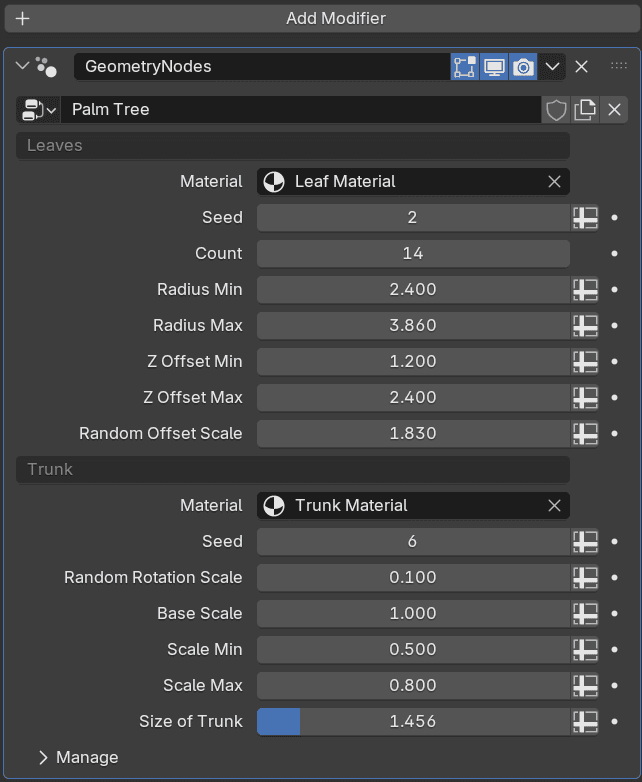Viewport: 642px width, 782px height.
Task: Toggle attribute input for Random Offset Scale
Action: [585, 434]
